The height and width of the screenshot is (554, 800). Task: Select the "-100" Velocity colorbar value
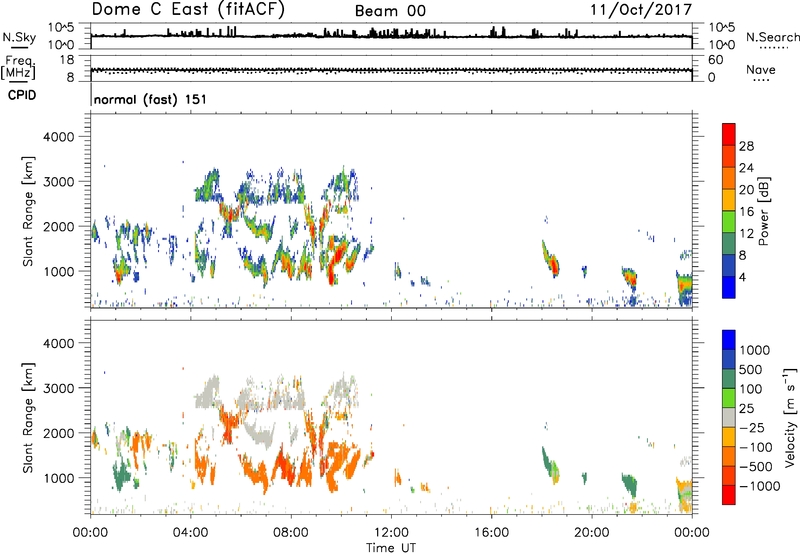point(756,447)
